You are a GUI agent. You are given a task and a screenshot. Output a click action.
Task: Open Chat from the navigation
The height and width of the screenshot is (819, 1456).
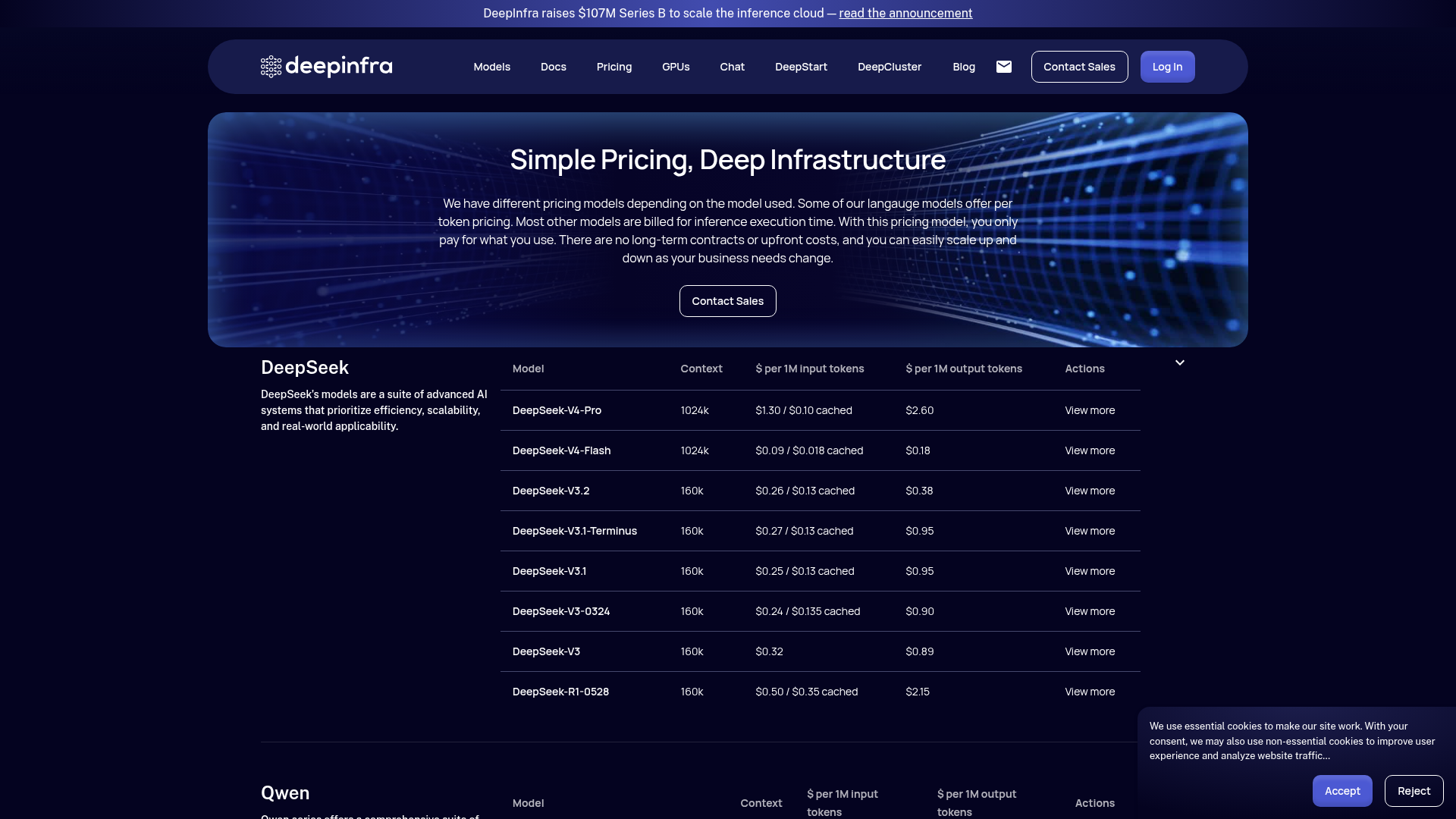coord(733,67)
